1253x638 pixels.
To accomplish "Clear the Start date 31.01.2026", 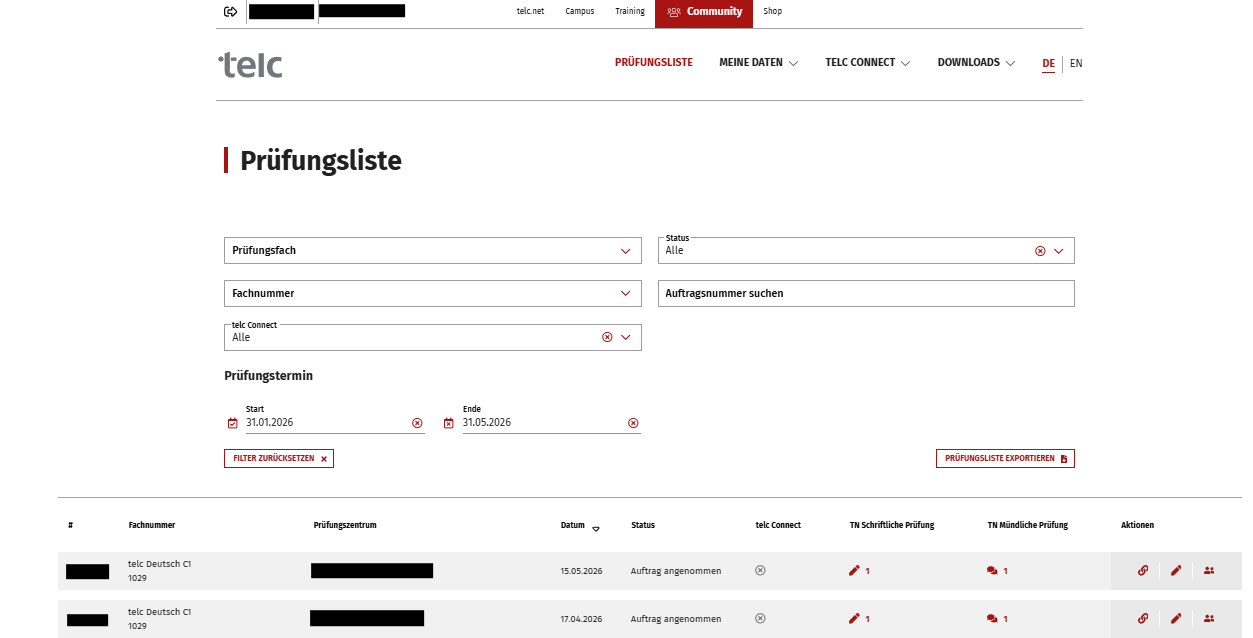I will 417,423.
